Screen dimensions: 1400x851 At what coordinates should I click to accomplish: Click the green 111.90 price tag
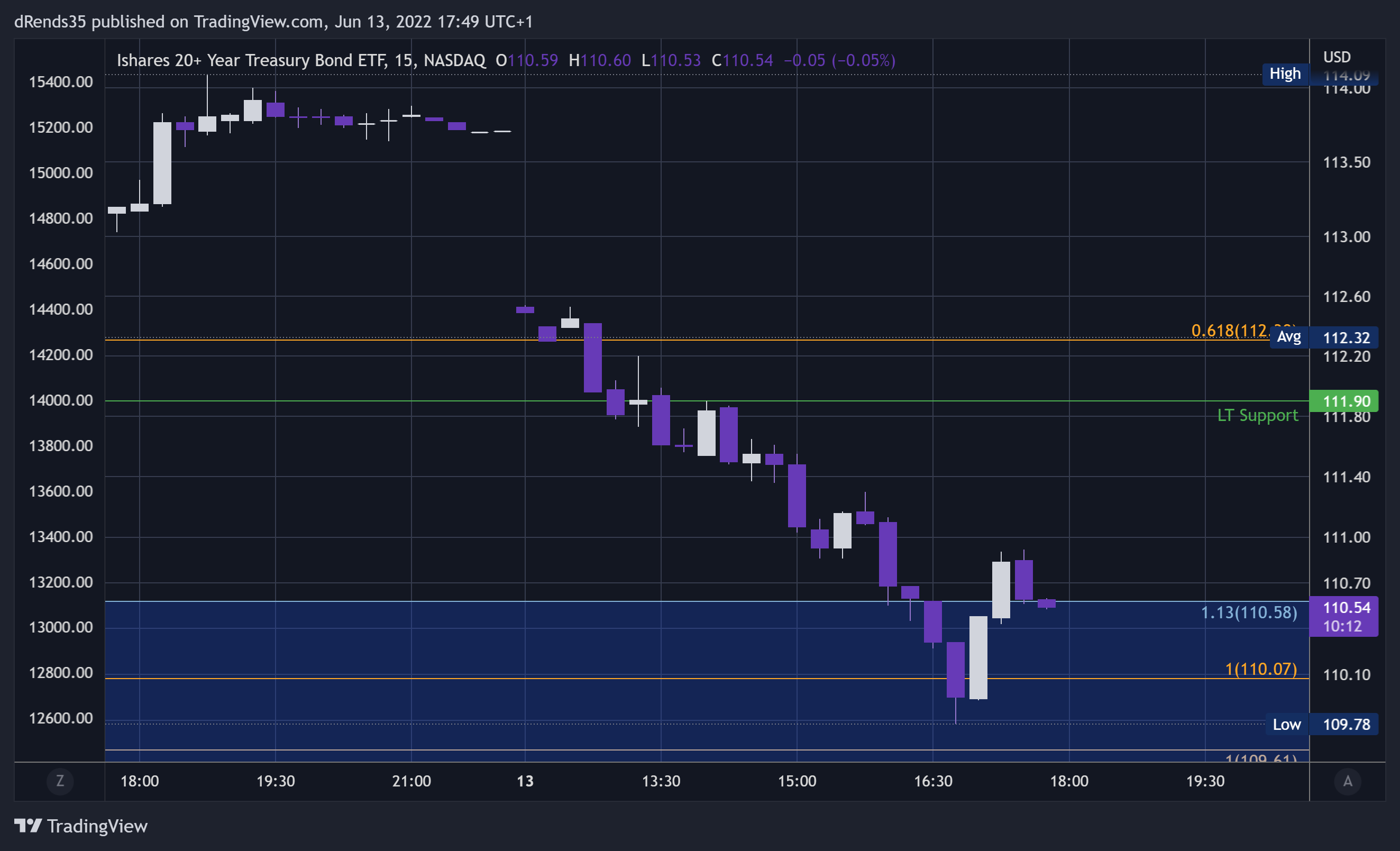pyautogui.click(x=1344, y=401)
